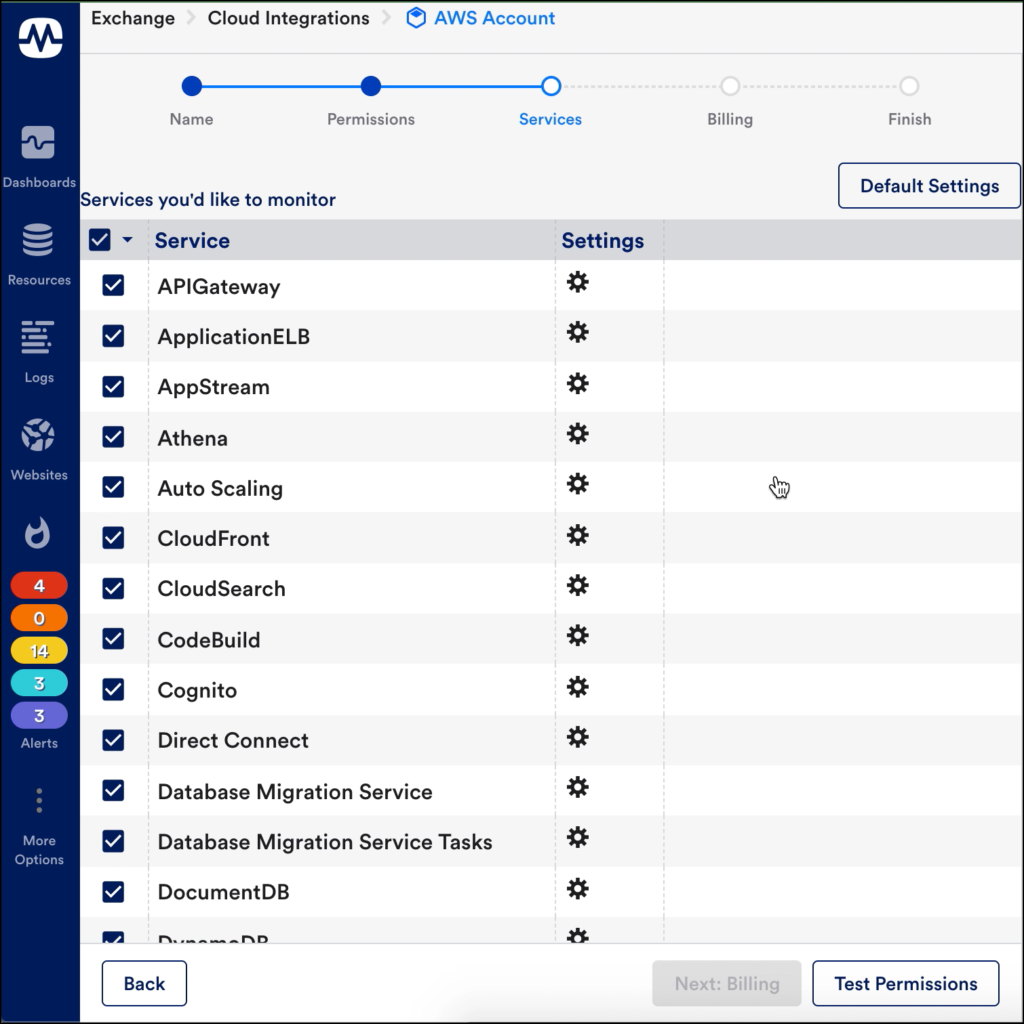Viewport: 1024px width, 1024px height.
Task: Uncheck the Auto Scaling checkbox
Action: point(113,487)
